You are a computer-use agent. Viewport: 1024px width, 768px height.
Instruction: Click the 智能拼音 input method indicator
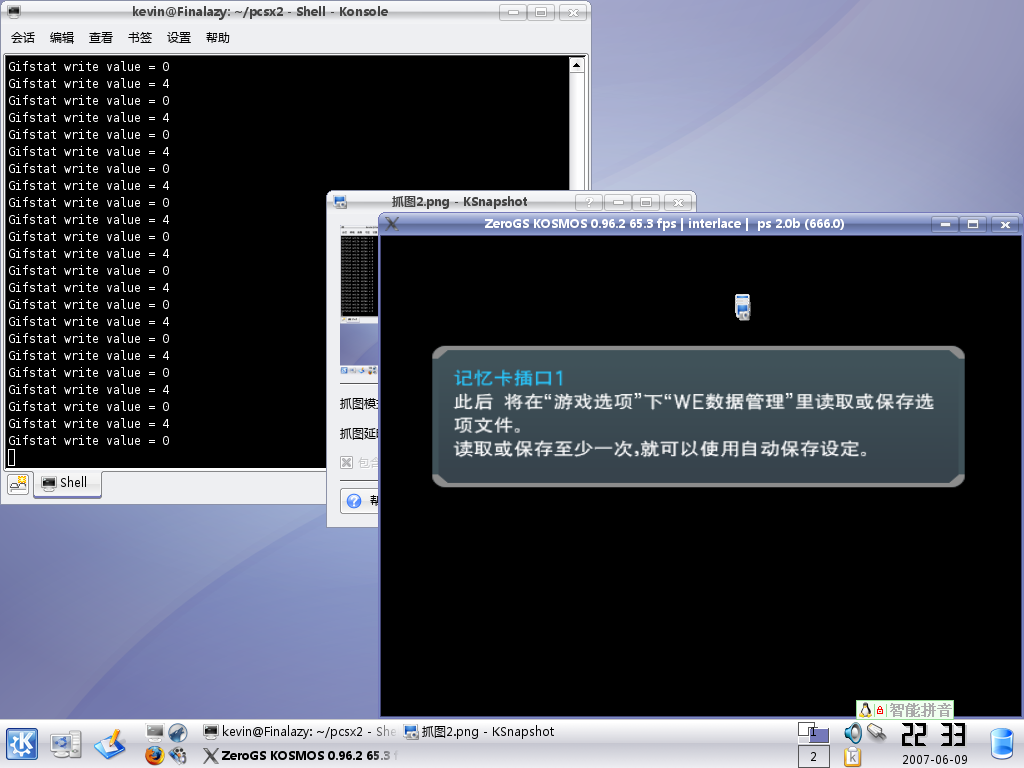point(920,710)
